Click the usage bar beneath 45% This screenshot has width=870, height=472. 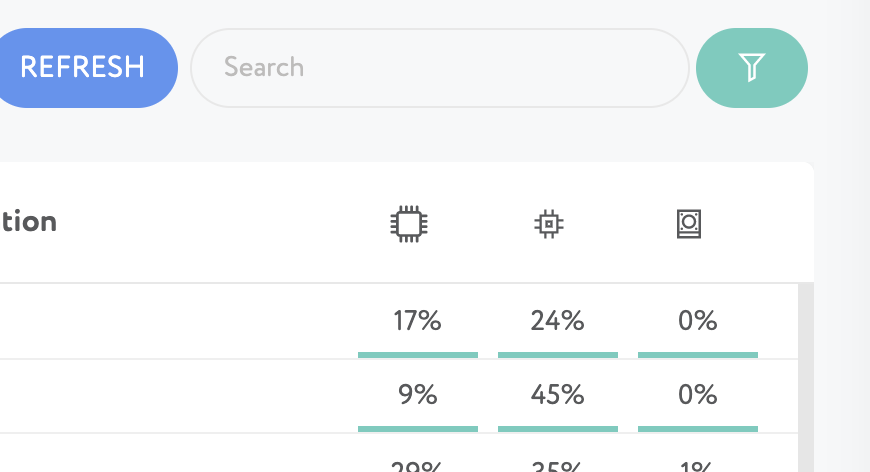pos(558,429)
